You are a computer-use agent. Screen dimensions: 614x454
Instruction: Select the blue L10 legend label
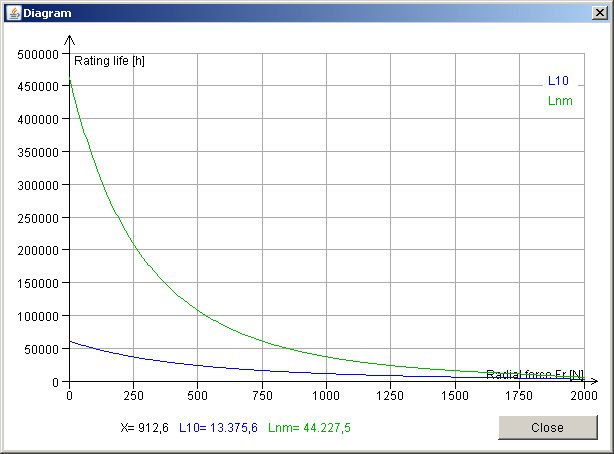558,81
